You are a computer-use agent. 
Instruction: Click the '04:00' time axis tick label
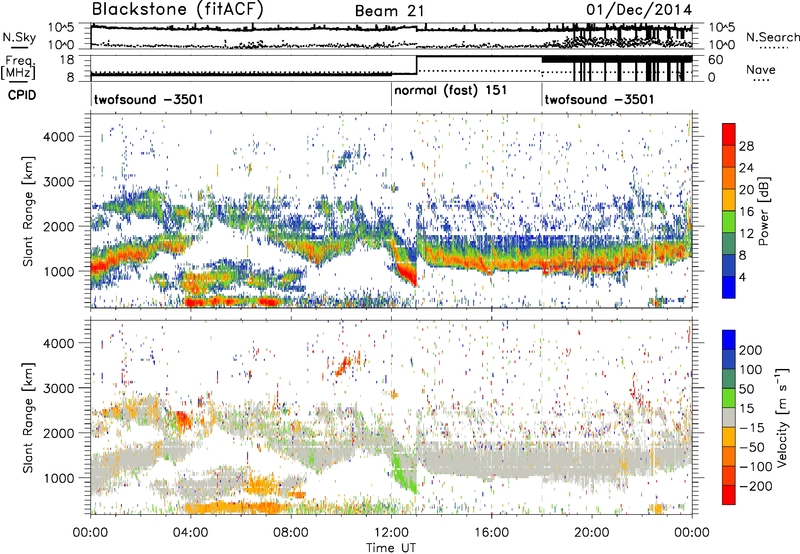click(x=190, y=533)
